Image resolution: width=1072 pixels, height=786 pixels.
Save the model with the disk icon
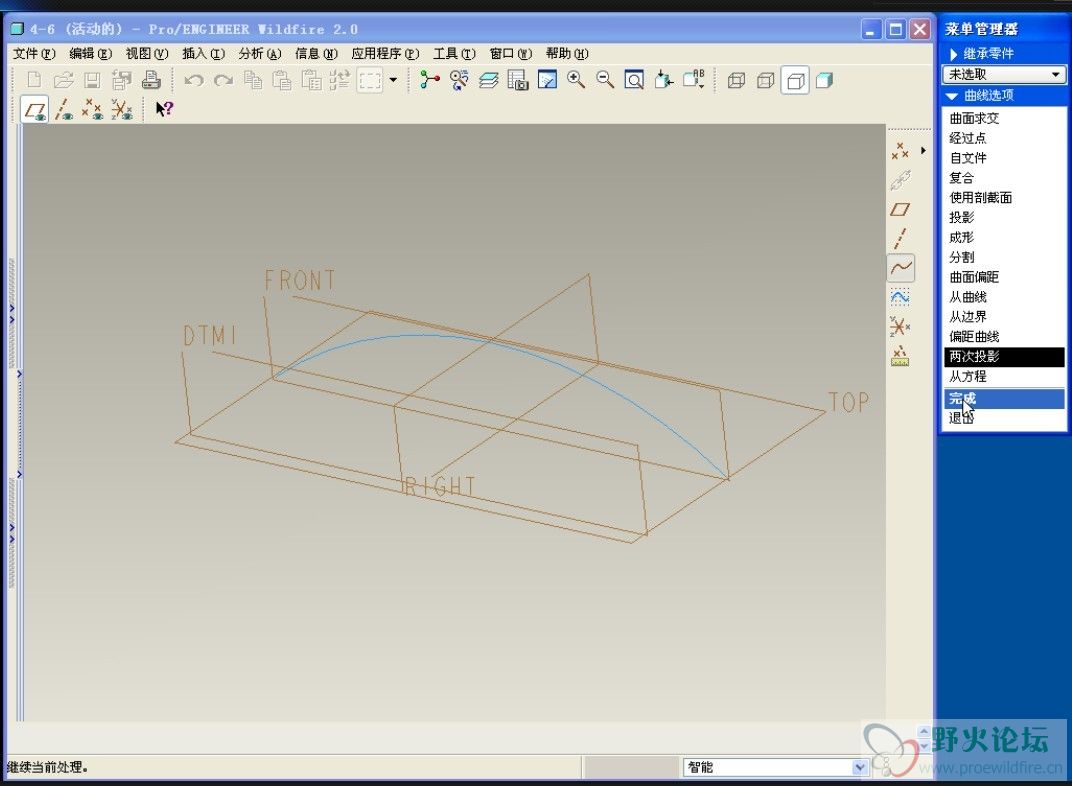(92, 80)
